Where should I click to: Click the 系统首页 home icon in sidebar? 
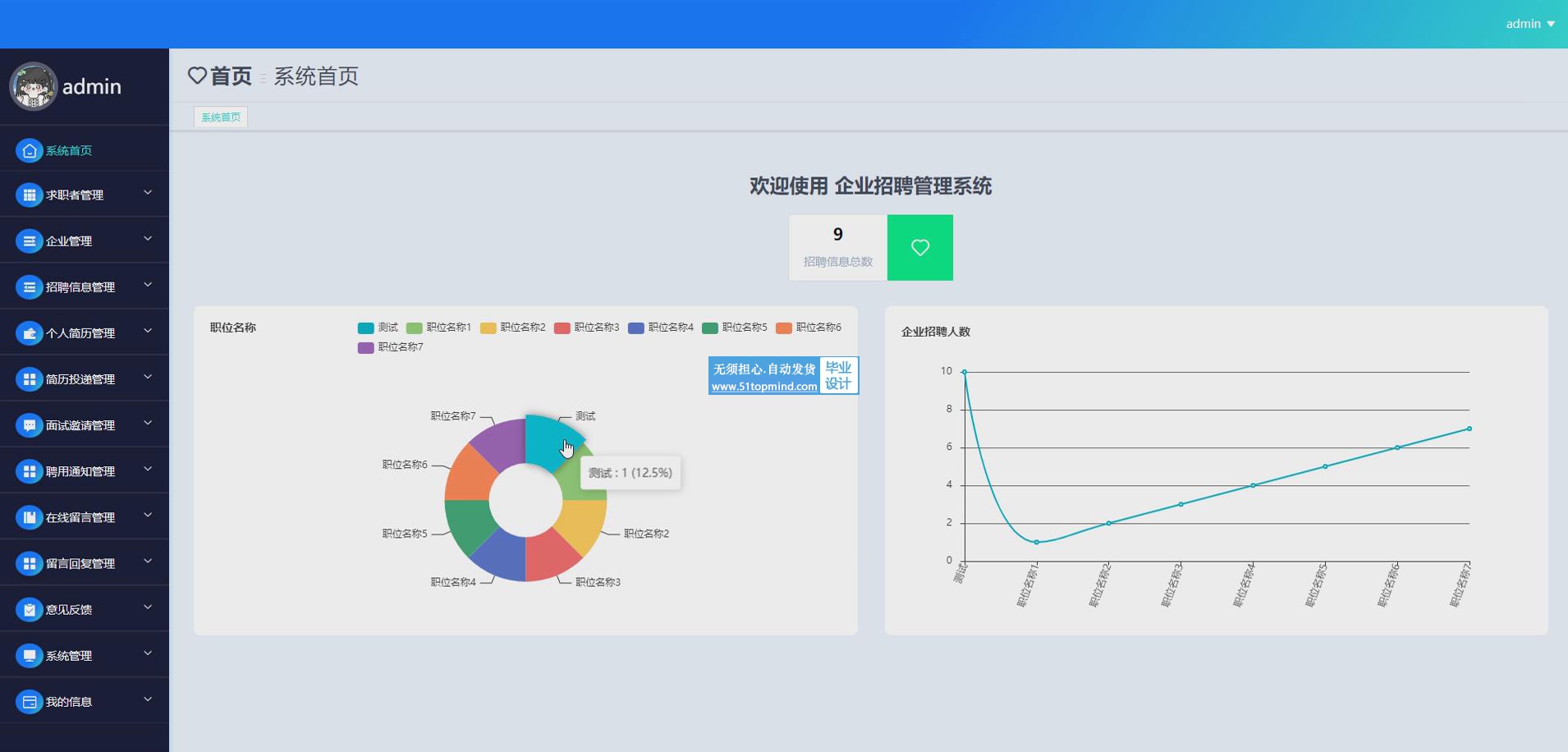[29, 150]
